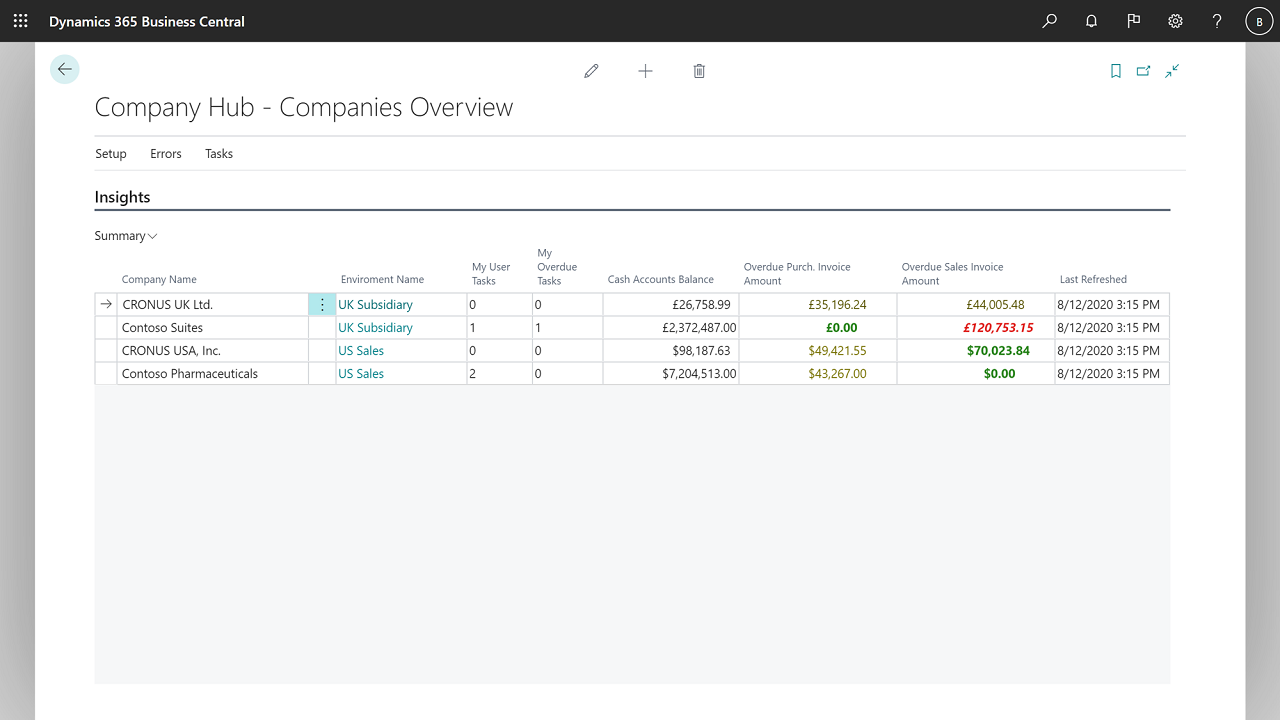
Task: Click Last Refreshed time for Contoso Pharmaceuticals
Action: tap(1108, 374)
